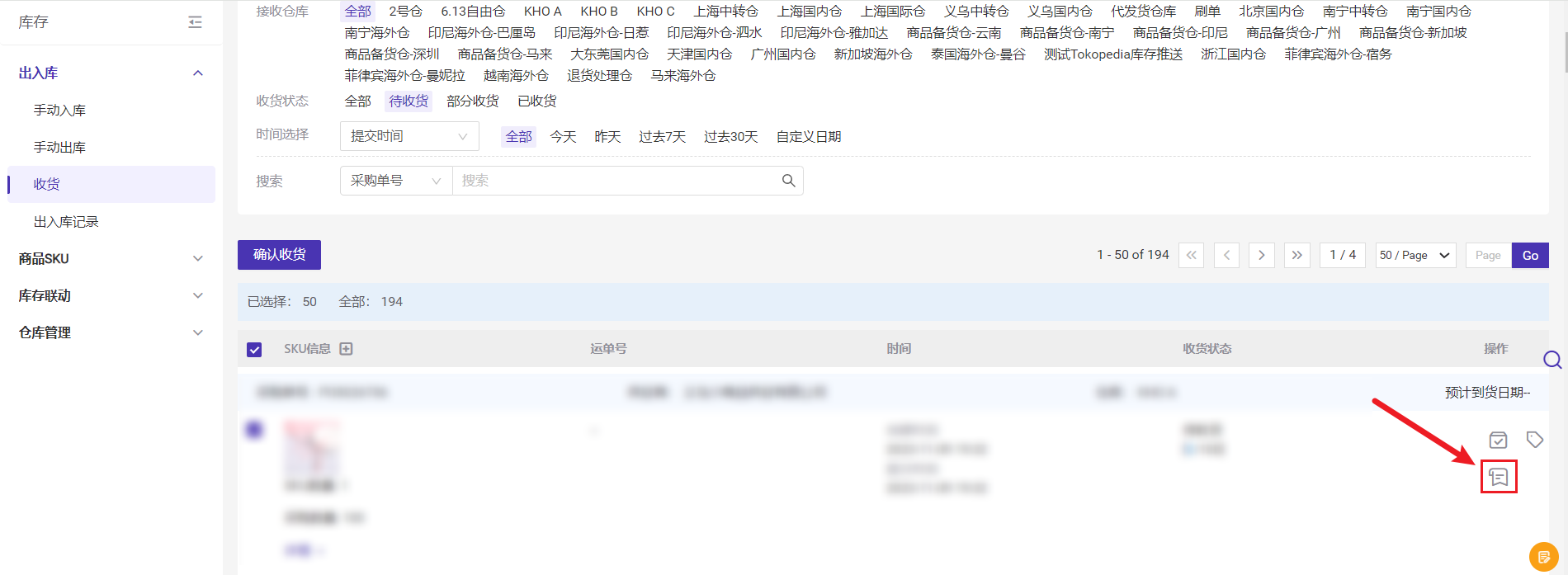
Task: Select warehouse 退货处理仓
Action: click(x=599, y=75)
